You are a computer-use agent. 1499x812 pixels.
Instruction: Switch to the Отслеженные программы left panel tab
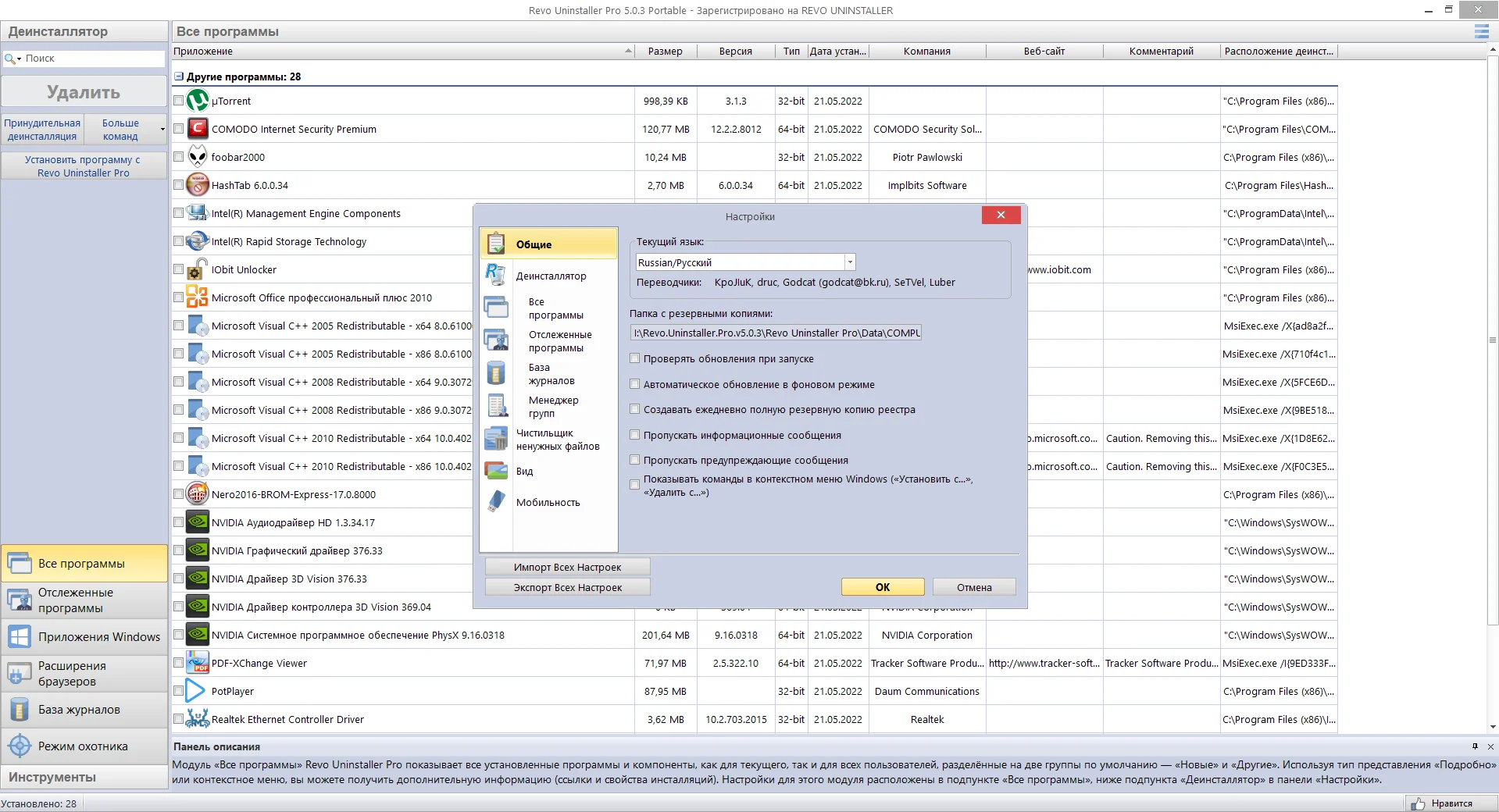coord(84,600)
